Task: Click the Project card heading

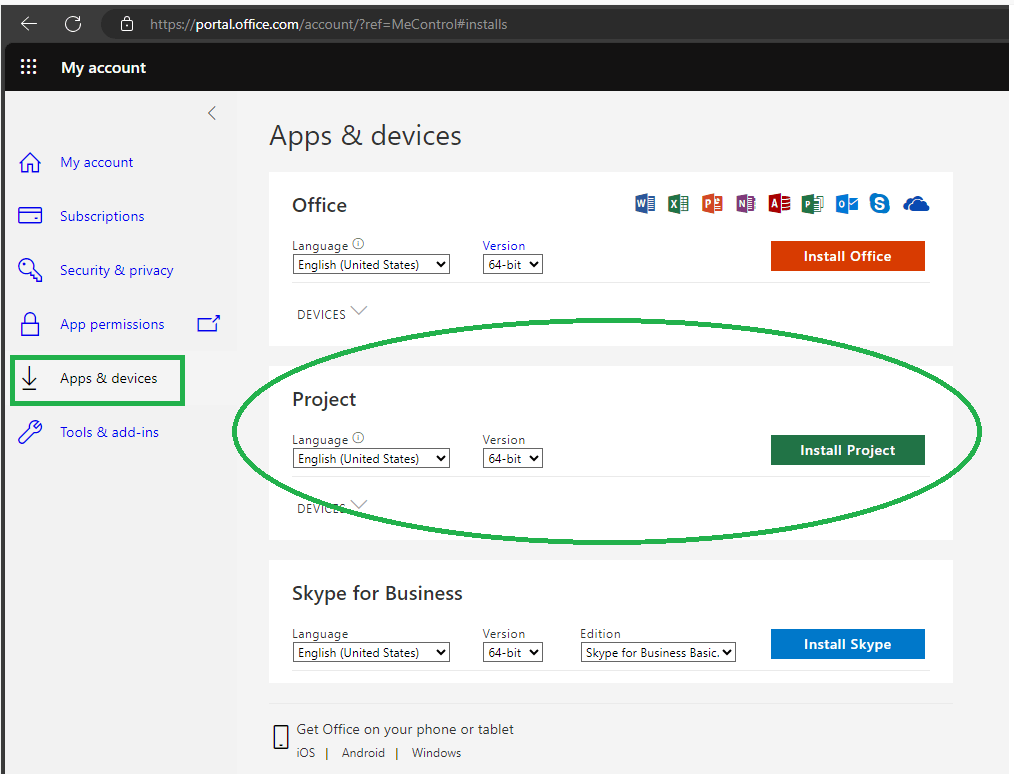Action: [324, 400]
